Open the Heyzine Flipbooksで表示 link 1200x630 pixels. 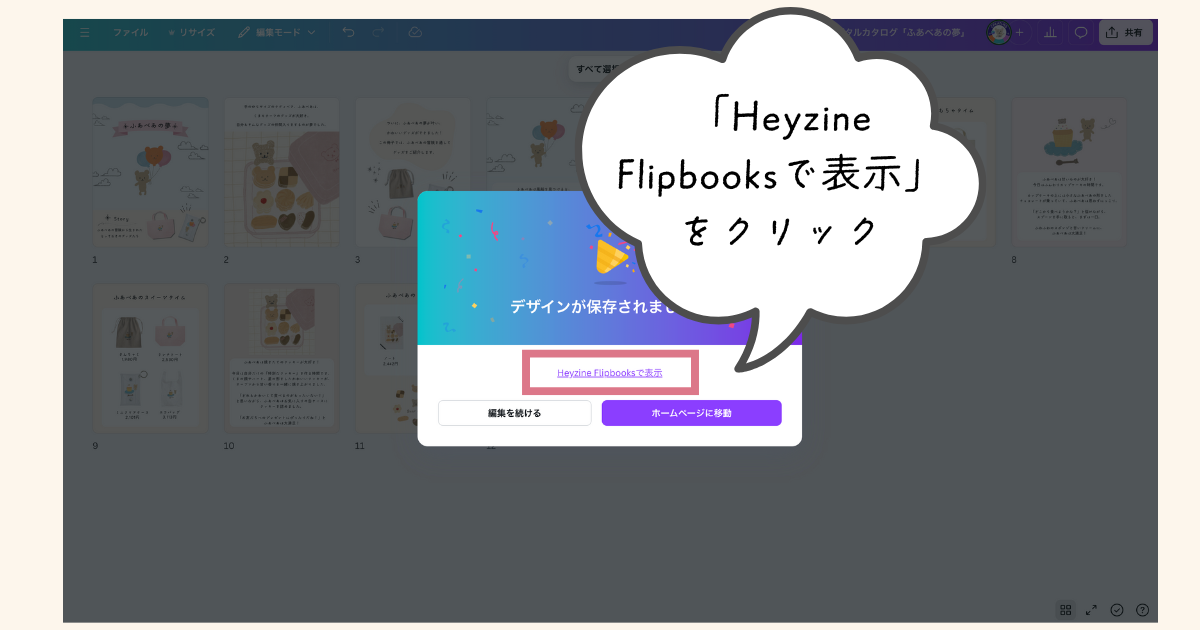click(609, 371)
